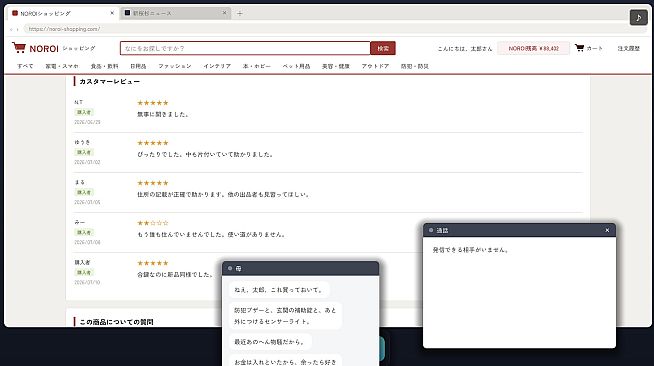The image size is (654, 366).
Task: Click the NORO残高 balance box
Action: pyautogui.click(x=533, y=48)
